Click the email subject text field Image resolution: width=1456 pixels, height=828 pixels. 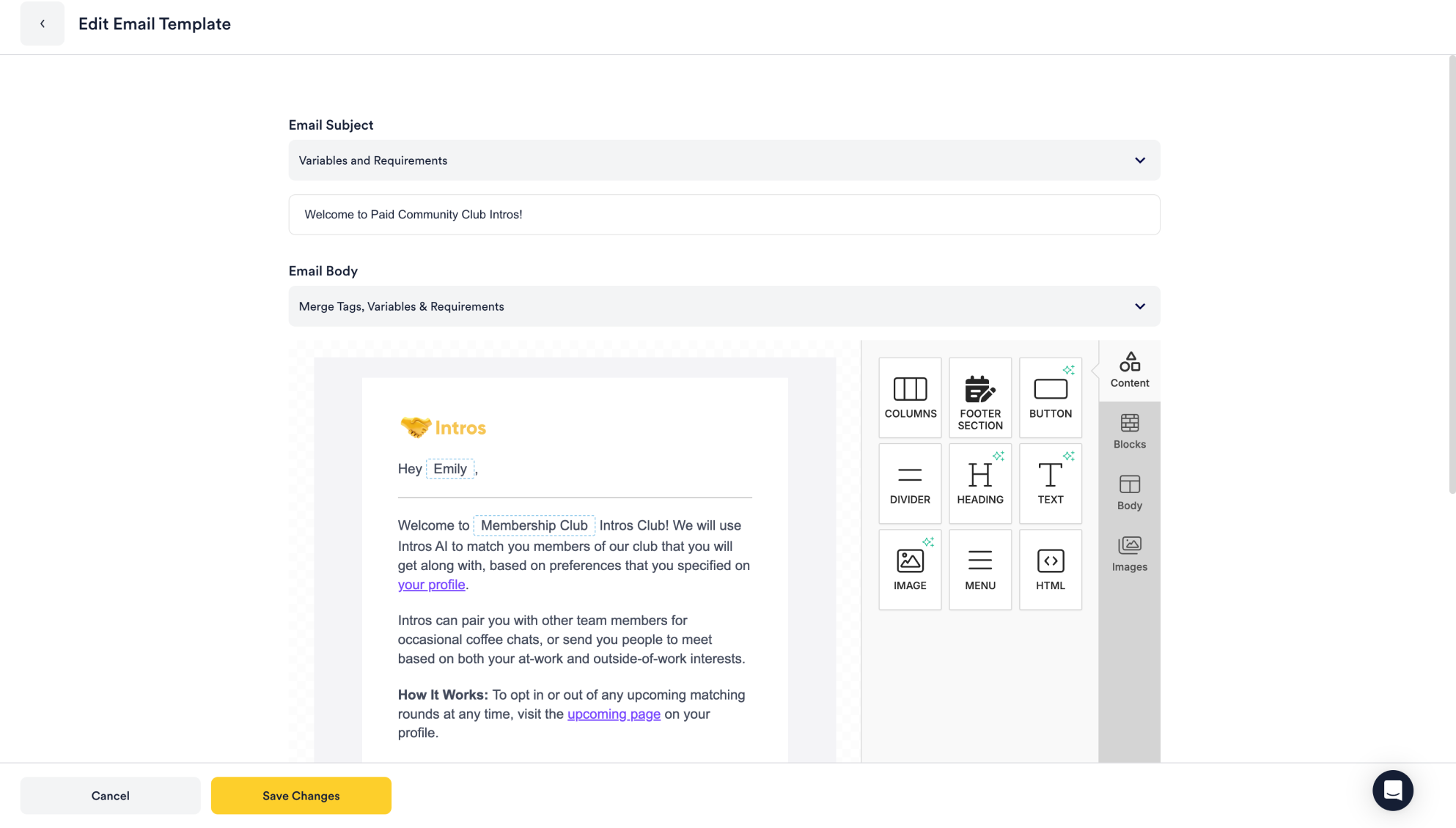724,215
